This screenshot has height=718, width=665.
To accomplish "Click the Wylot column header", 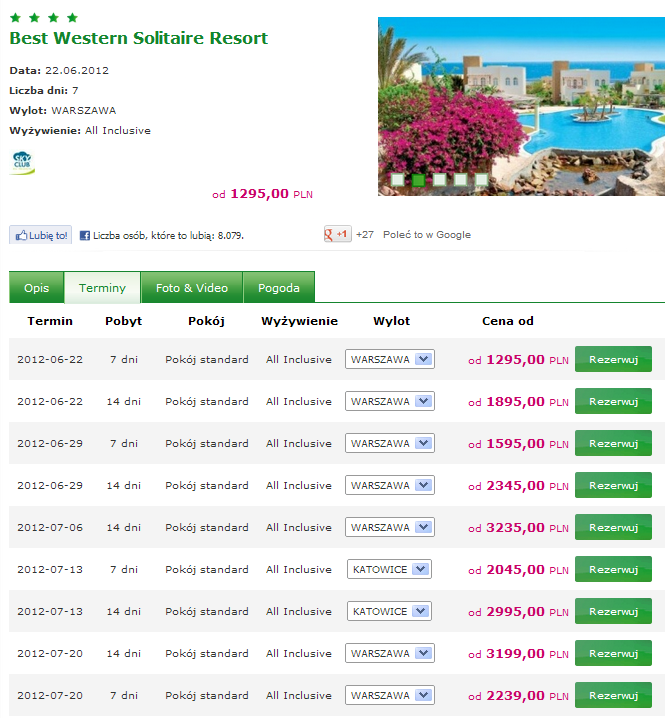I will [392, 321].
